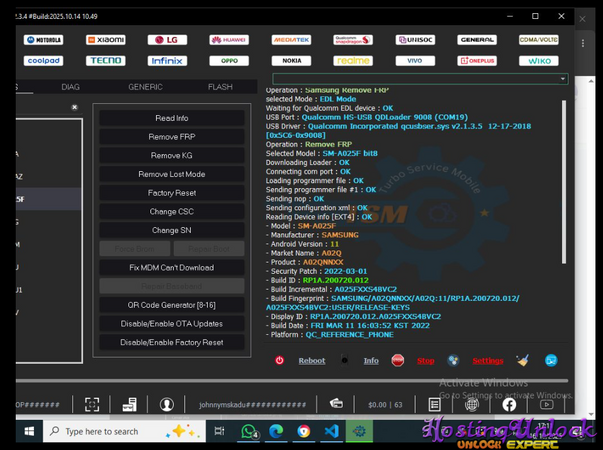Open WhatsApp from the taskbar
Screen dimensions: 603x450
point(250,432)
